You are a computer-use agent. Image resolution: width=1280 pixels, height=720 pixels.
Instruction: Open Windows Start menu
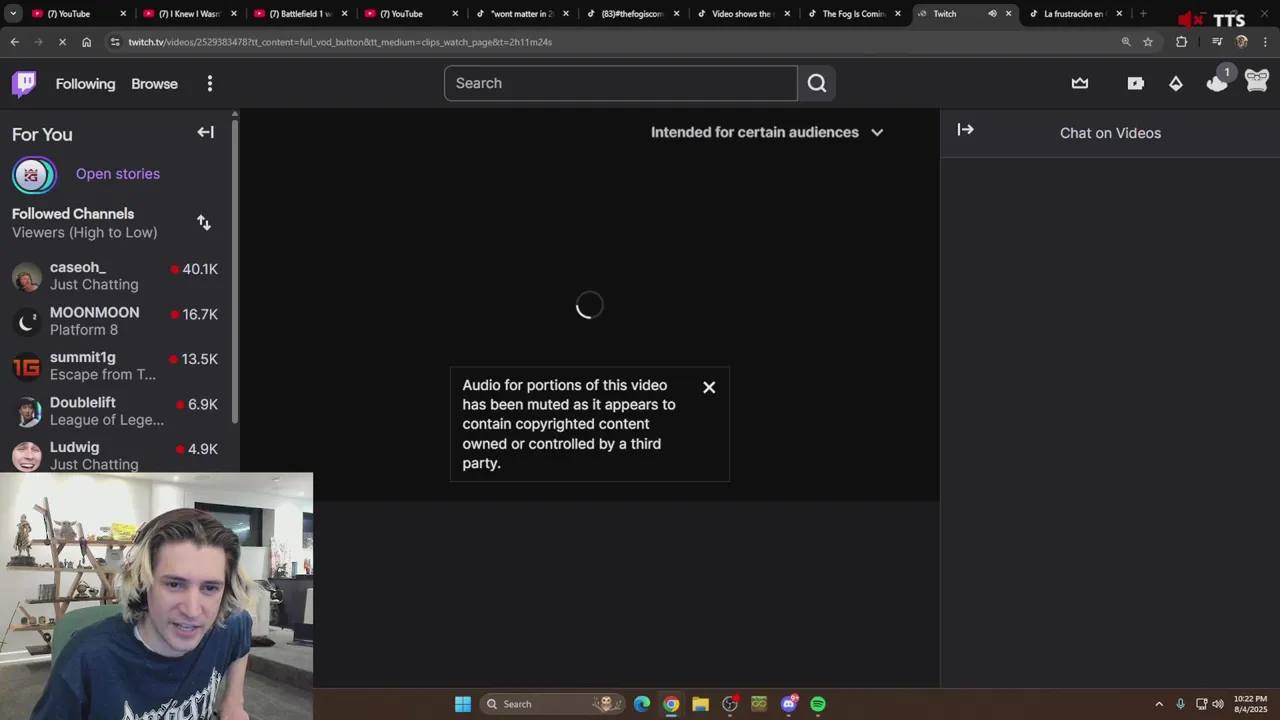463,704
